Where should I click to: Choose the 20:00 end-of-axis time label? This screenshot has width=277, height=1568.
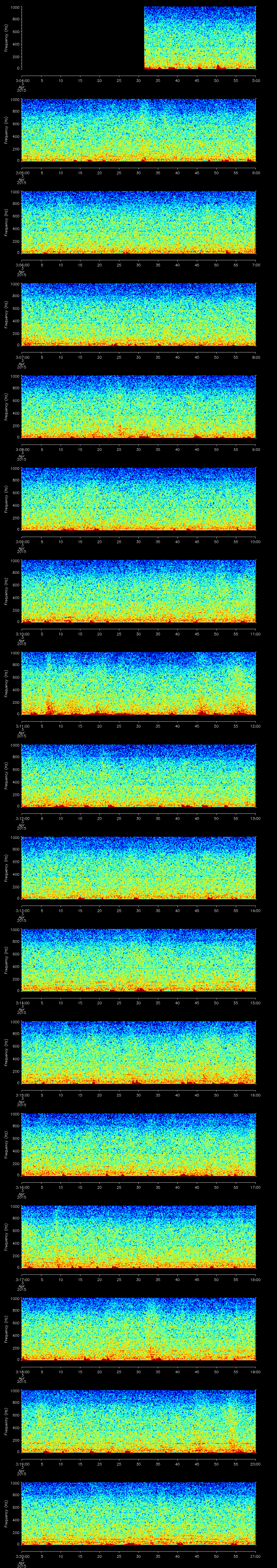click(x=255, y=1464)
